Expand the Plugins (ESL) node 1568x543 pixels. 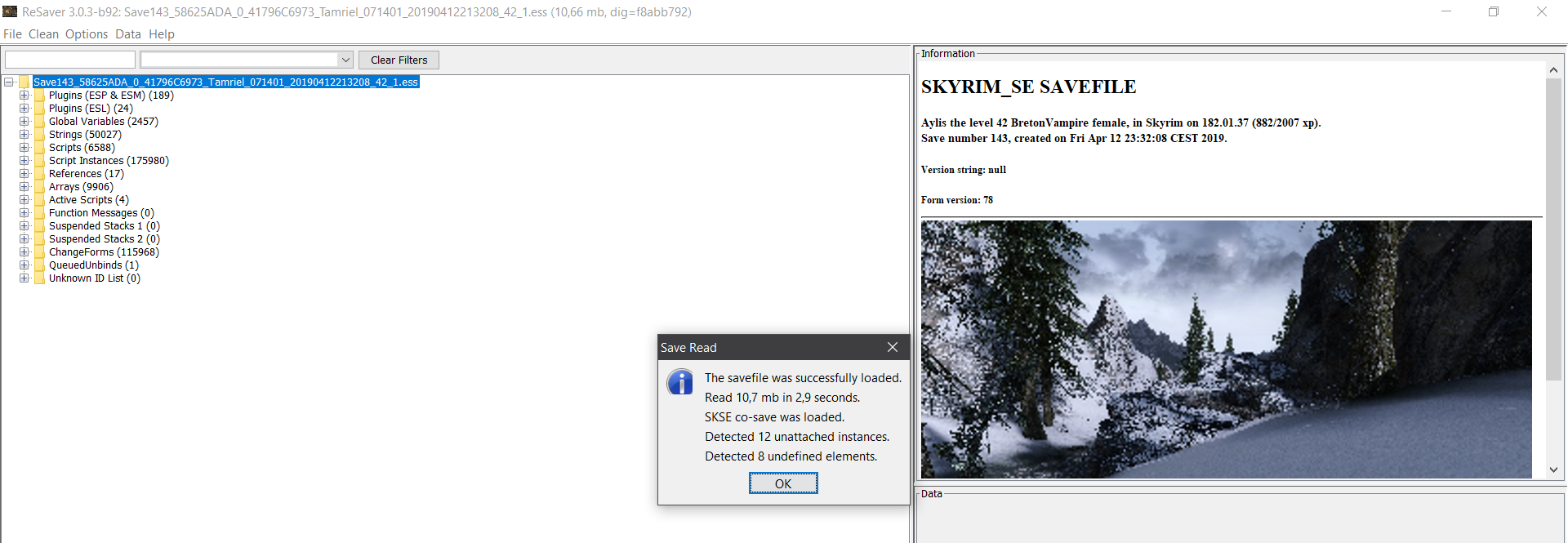coord(24,108)
